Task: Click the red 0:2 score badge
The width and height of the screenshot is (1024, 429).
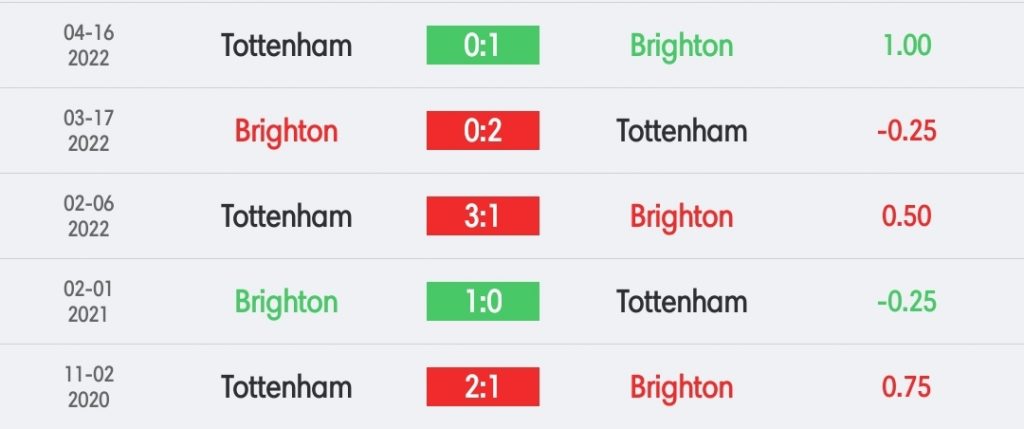Action: [482, 131]
